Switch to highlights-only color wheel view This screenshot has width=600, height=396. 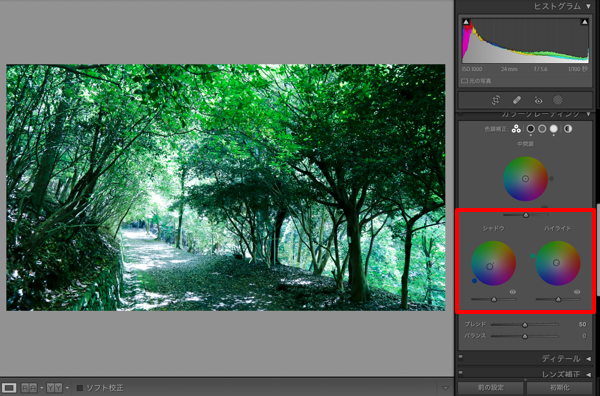[x=554, y=129]
